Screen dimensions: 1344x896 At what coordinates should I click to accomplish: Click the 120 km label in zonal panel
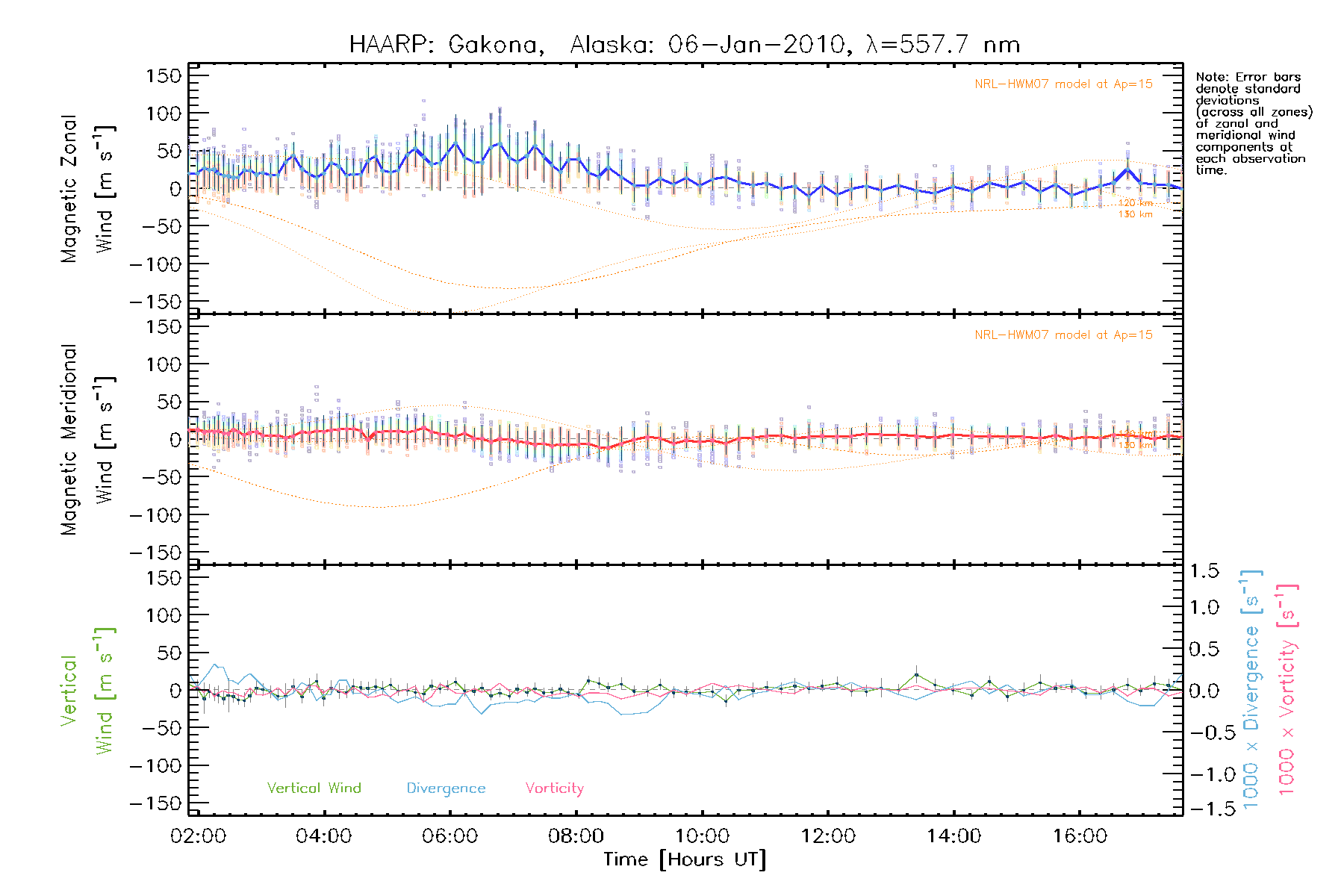(1135, 203)
